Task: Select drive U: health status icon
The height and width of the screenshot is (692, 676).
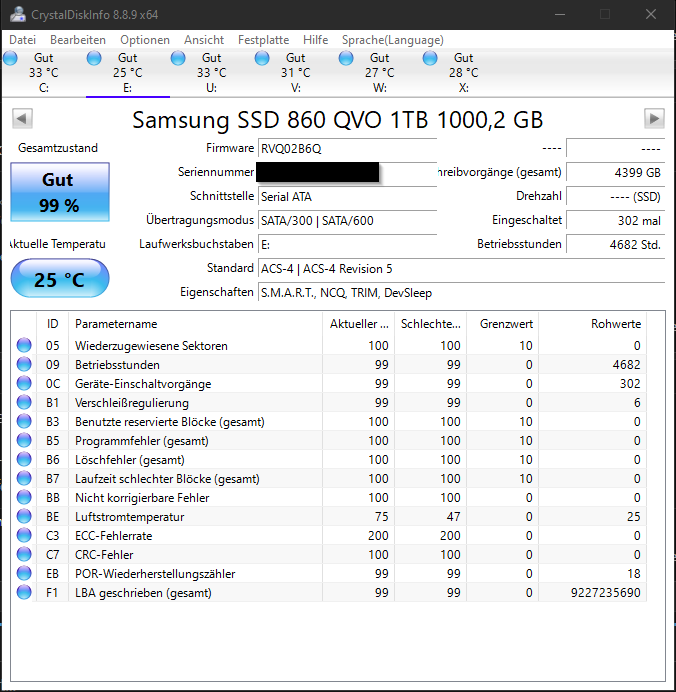Action: (178, 58)
